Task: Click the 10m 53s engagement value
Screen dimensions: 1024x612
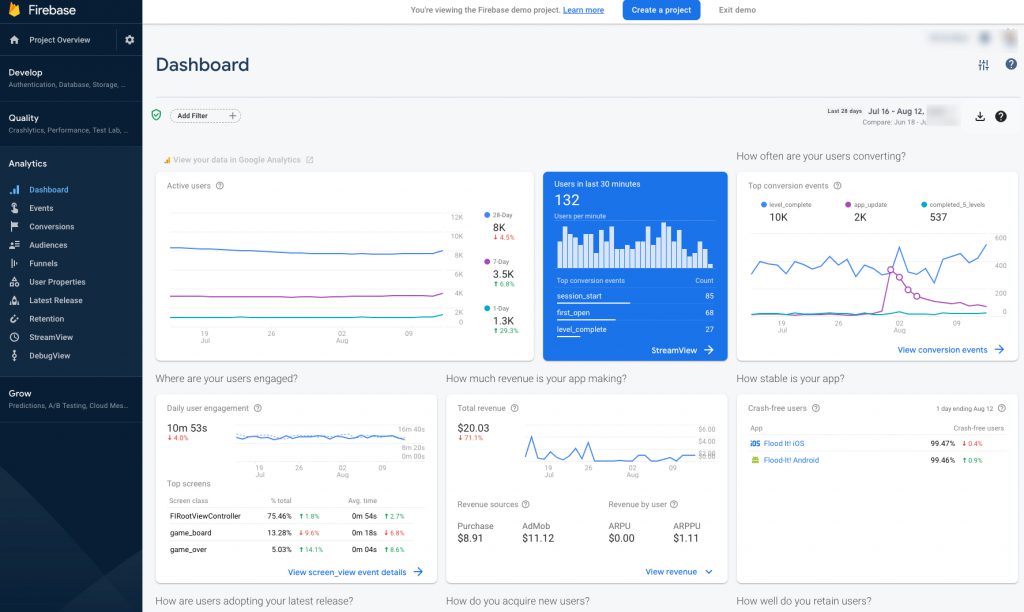Action: coord(187,428)
